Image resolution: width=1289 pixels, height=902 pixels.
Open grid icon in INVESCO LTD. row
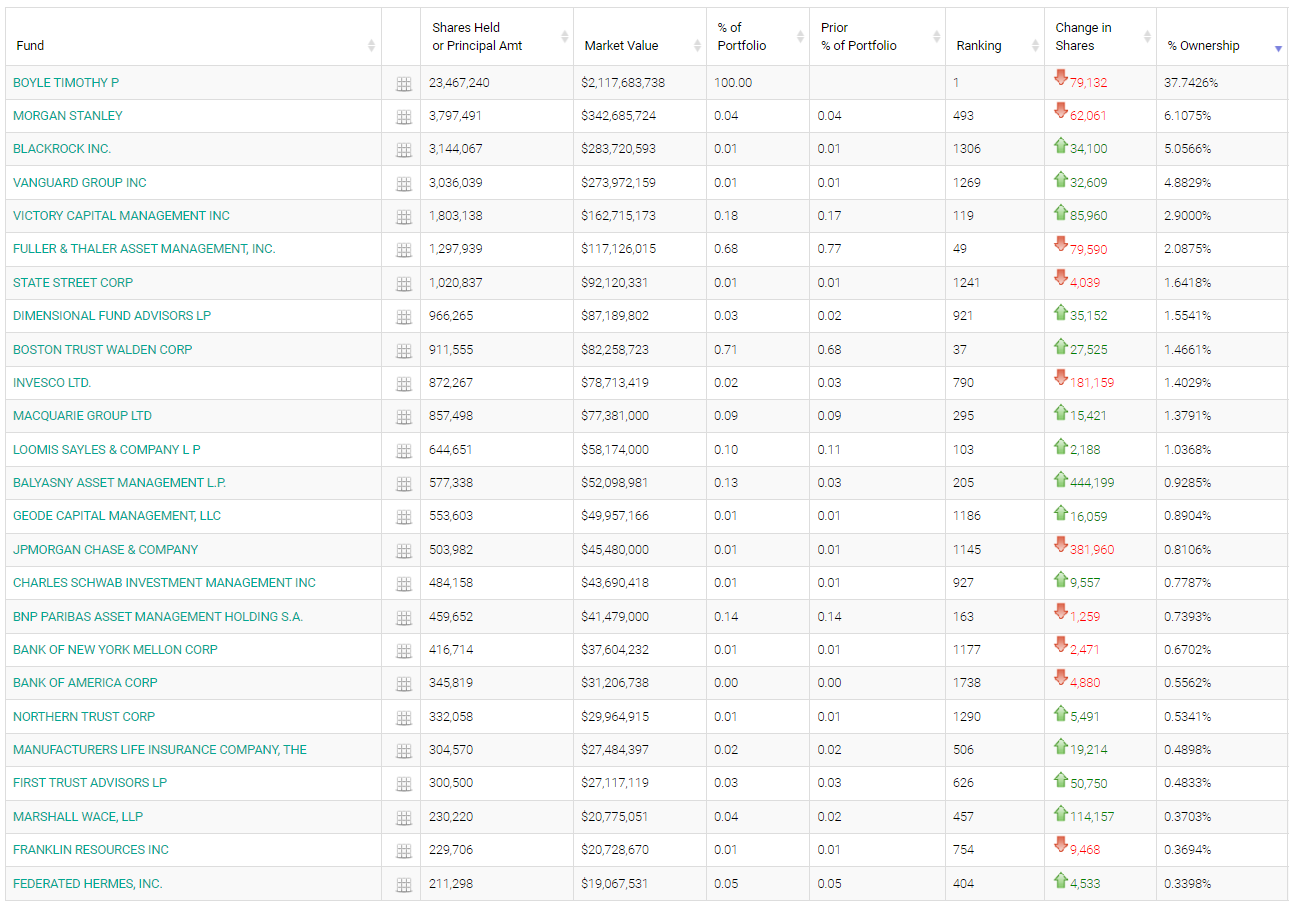(404, 384)
